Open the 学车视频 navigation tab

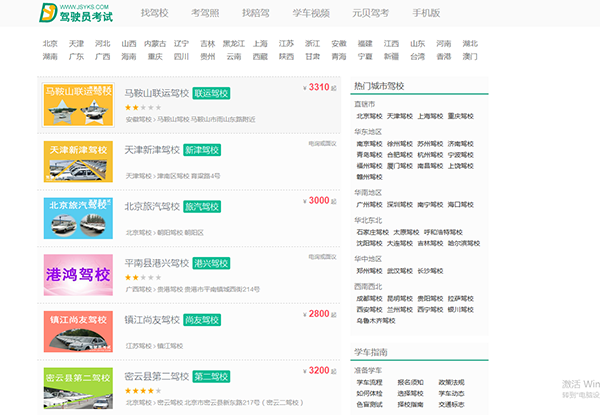pyautogui.click(x=311, y=13)
